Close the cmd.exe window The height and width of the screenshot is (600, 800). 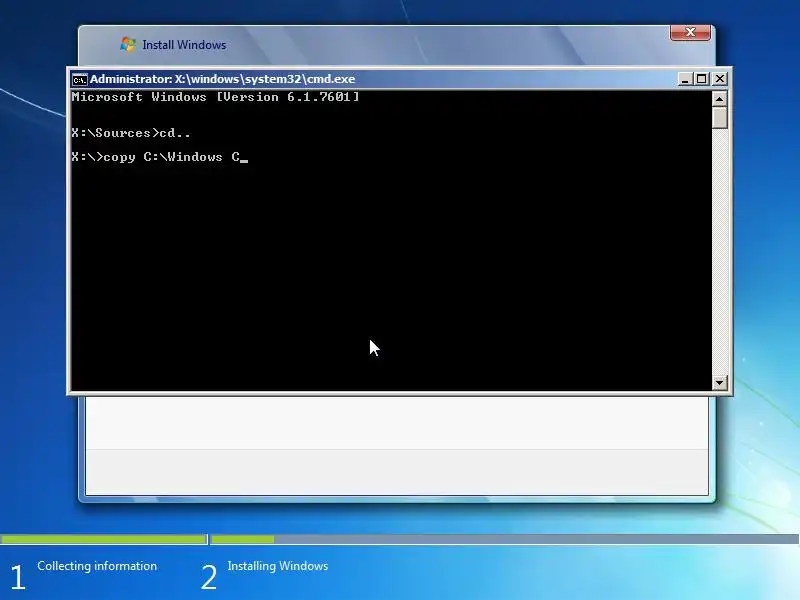point(719,79)
